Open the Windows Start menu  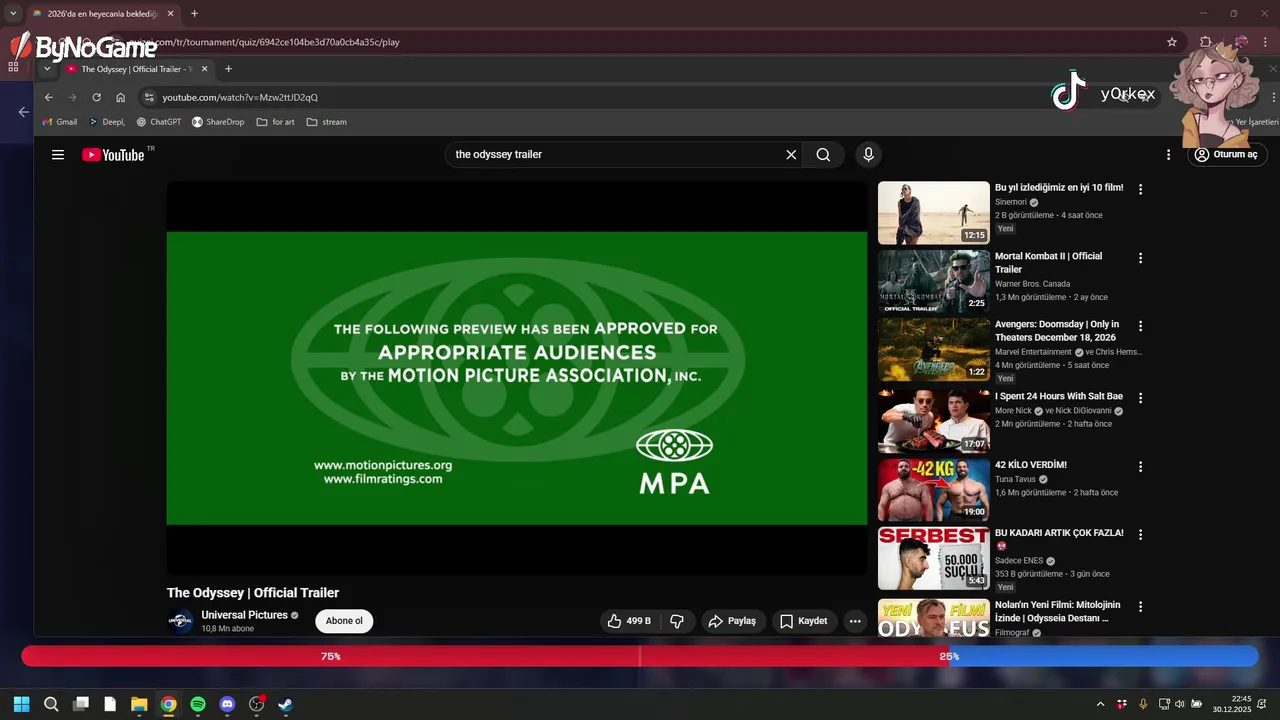click(21, 704)
